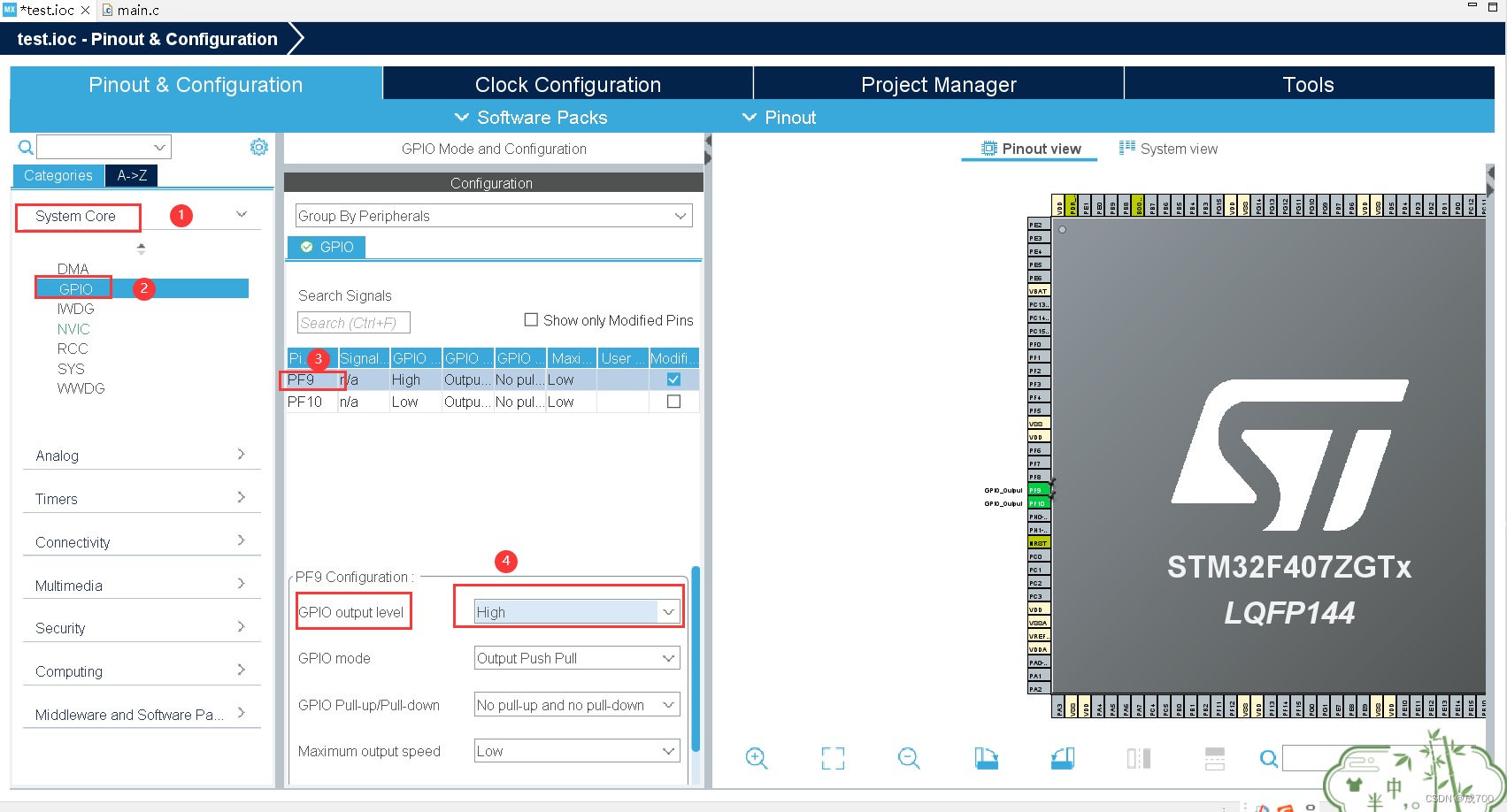Open Maximum output speed dropdown

coord(577,751)
